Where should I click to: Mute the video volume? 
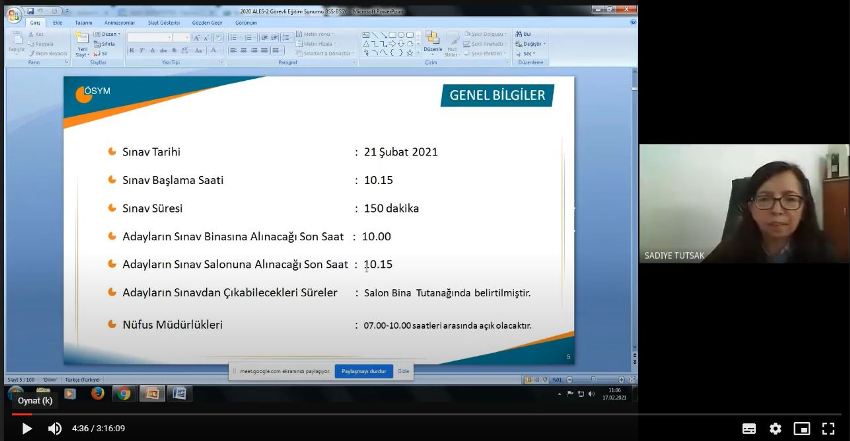coord(55,428)
